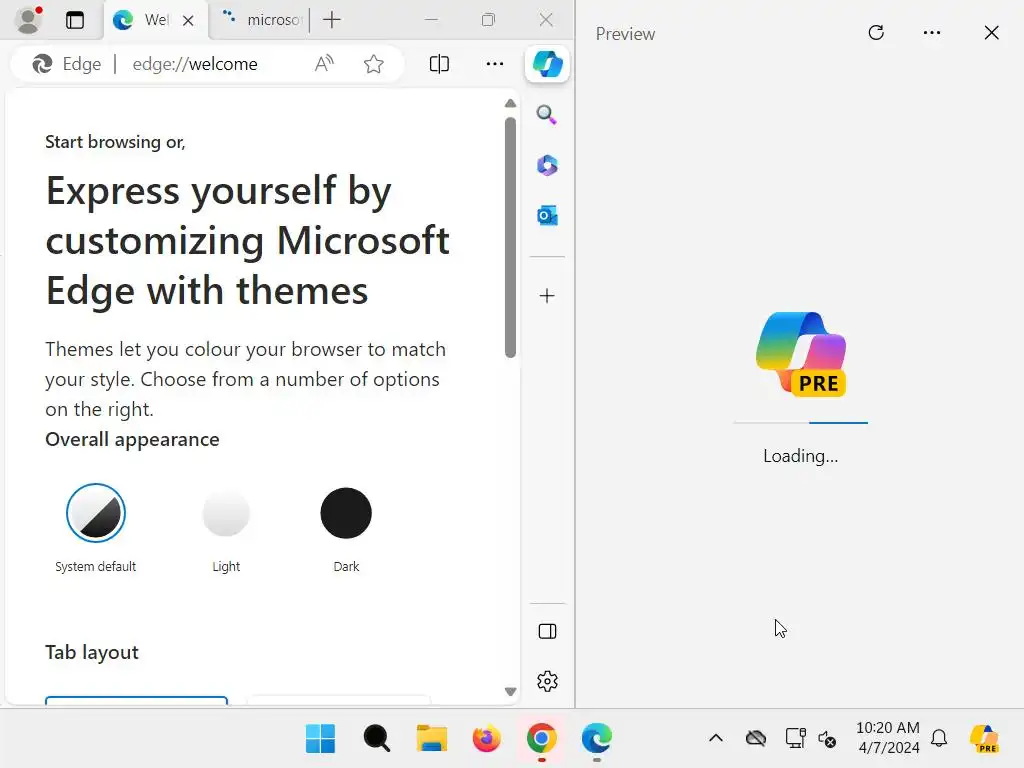This screenshot has width=1024, height=768.
Task: Open Copilot preview in taskbar corner
Action: click(x=984, y=739)
